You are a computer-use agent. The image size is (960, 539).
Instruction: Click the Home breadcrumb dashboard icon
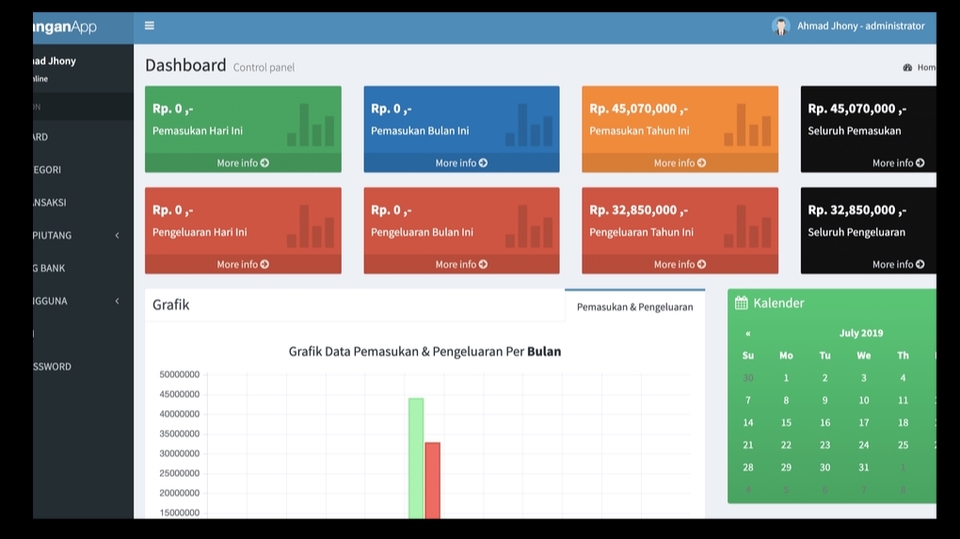(907, 67)
